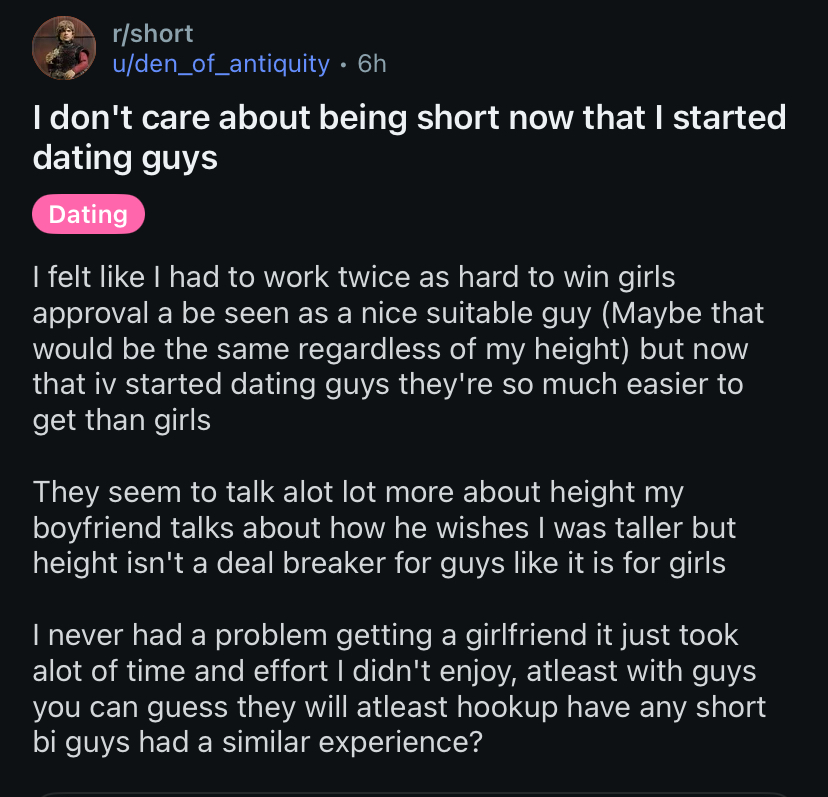The image size is (828, 797).
Task: Click the first line of the title "I don't care about being short"
Action: tap(266, 117)
